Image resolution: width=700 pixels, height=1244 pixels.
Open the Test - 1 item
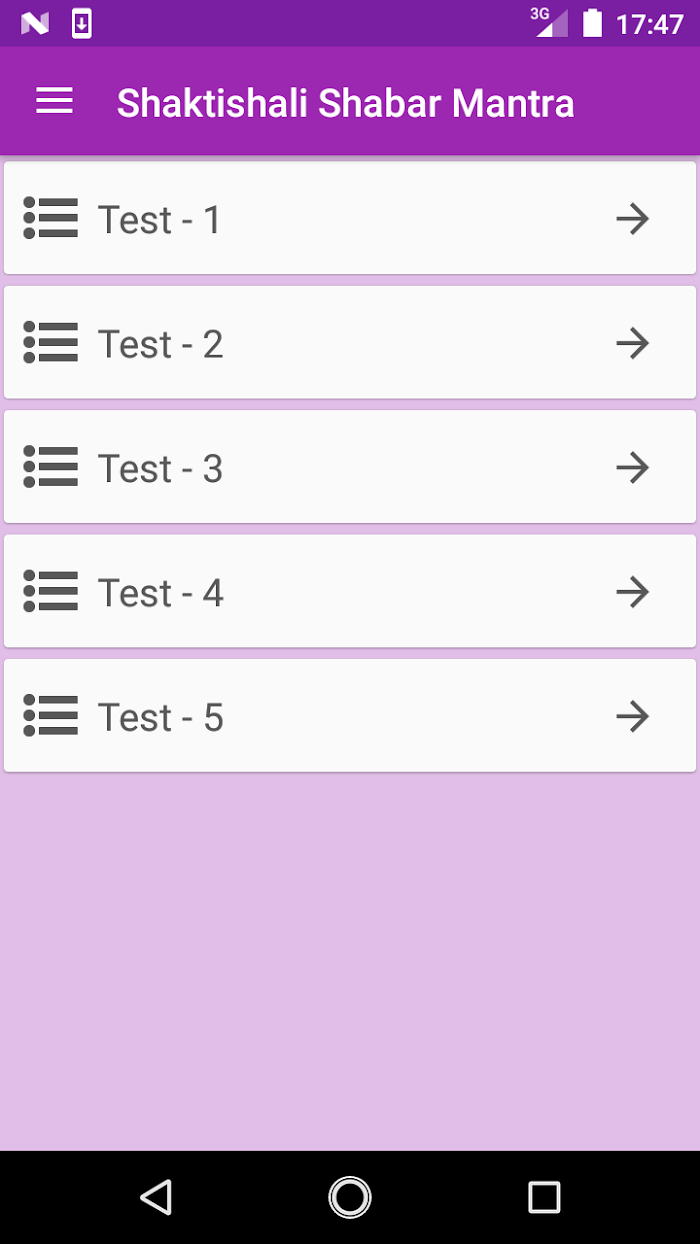350,218
